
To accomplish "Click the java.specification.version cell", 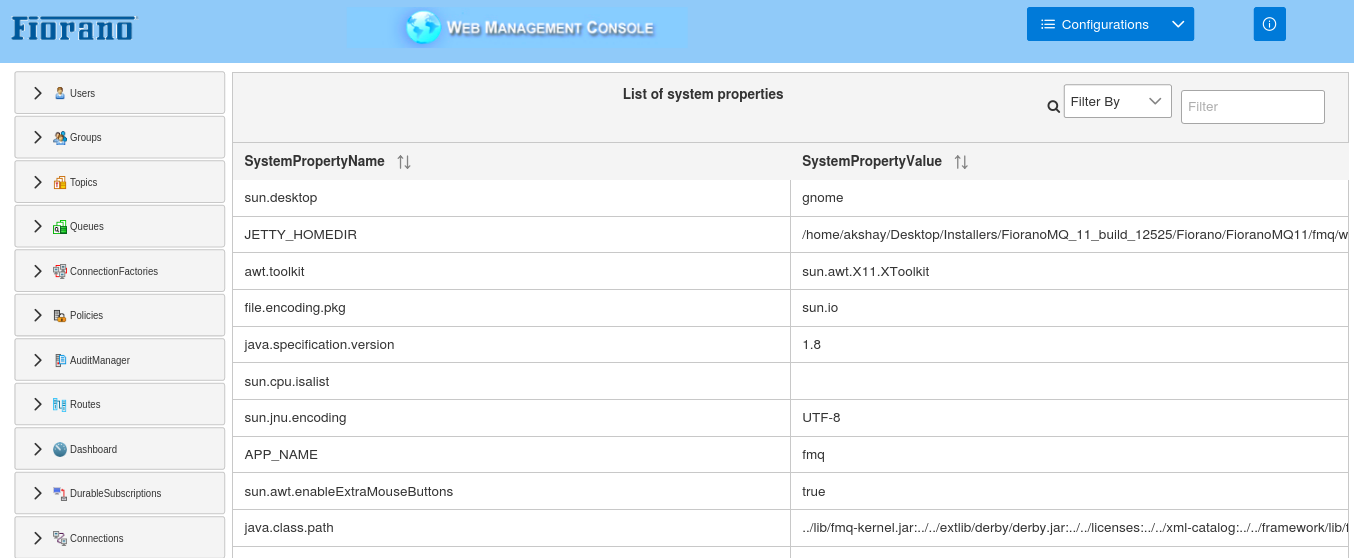I will click(x=511, y=344).
